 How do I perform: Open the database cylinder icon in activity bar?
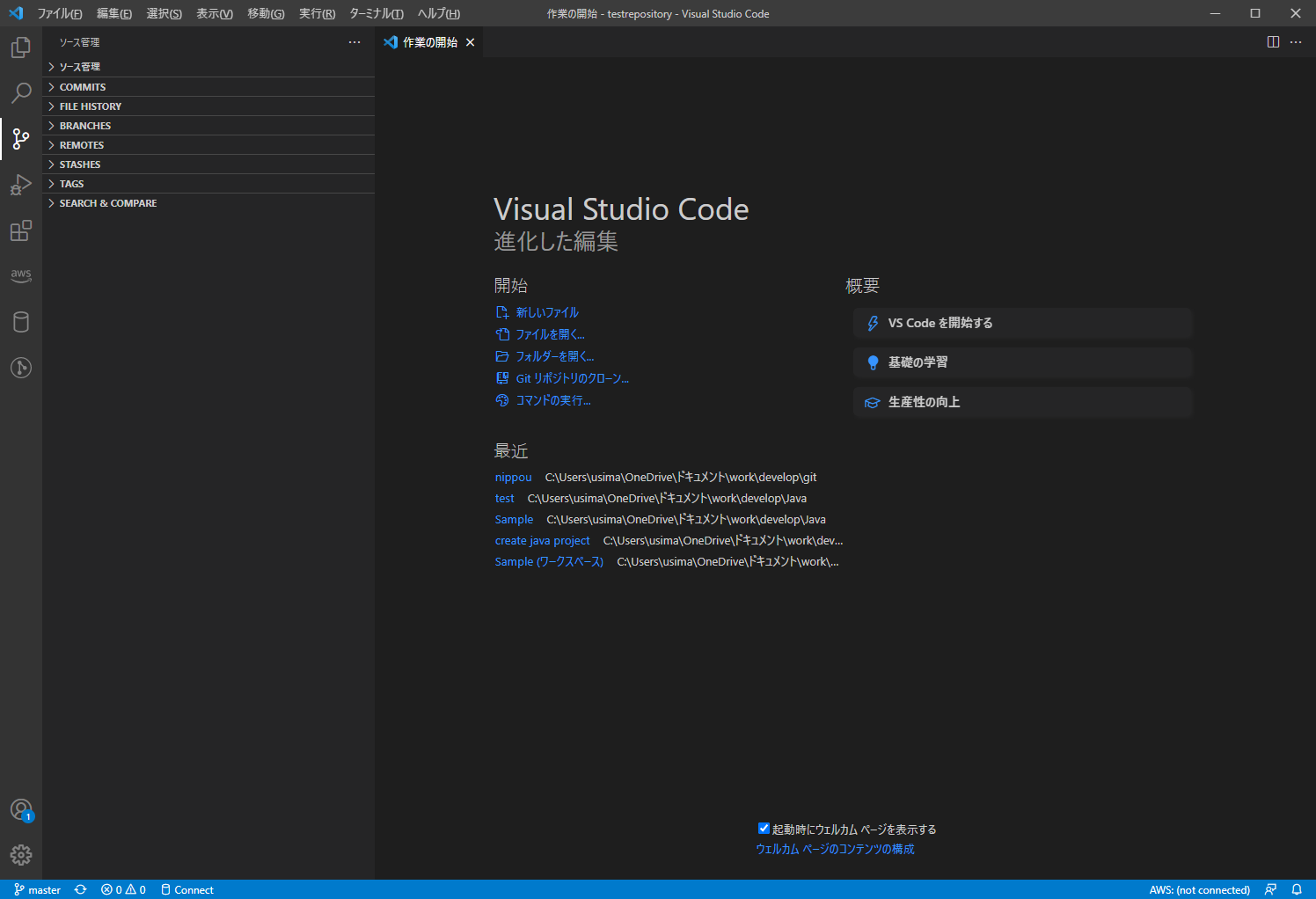click(21, 322)
